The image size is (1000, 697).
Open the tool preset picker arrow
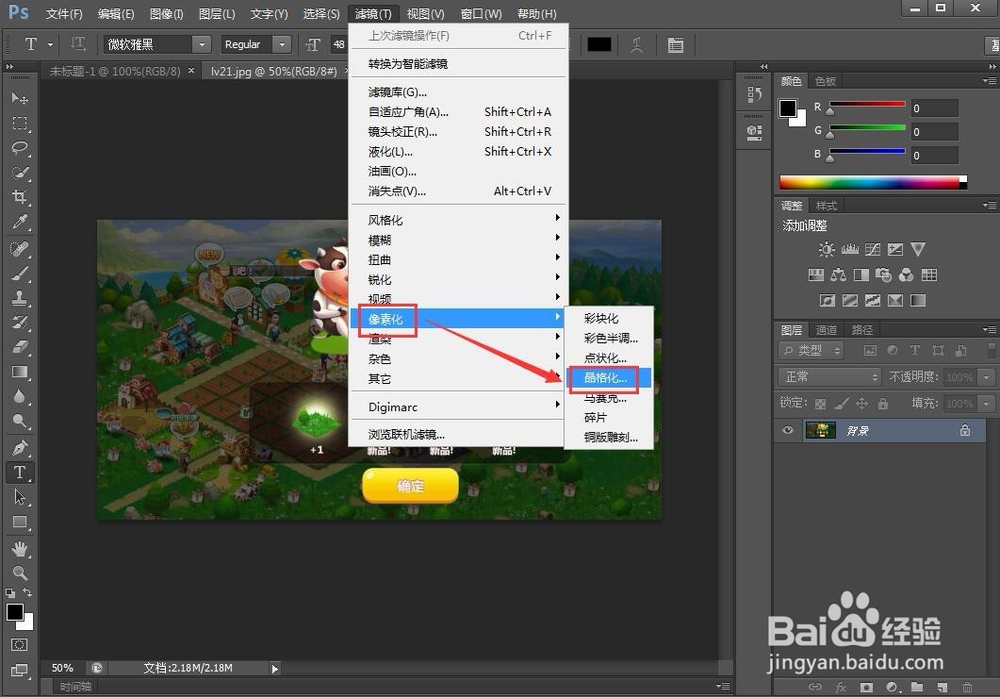tap(50, 45)
